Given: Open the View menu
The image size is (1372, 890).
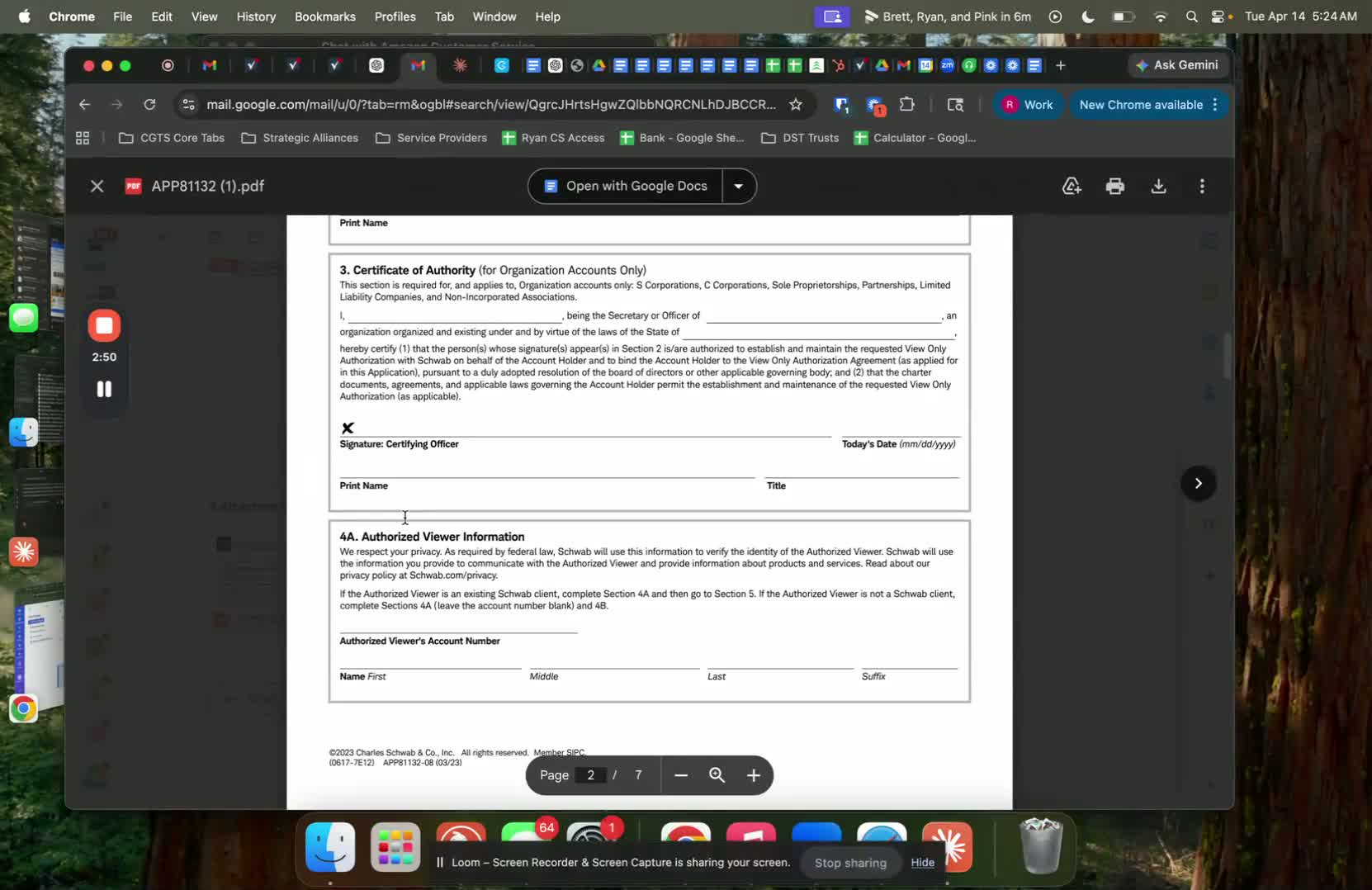Looking at the screenshot, I should (x=204, y=17).
